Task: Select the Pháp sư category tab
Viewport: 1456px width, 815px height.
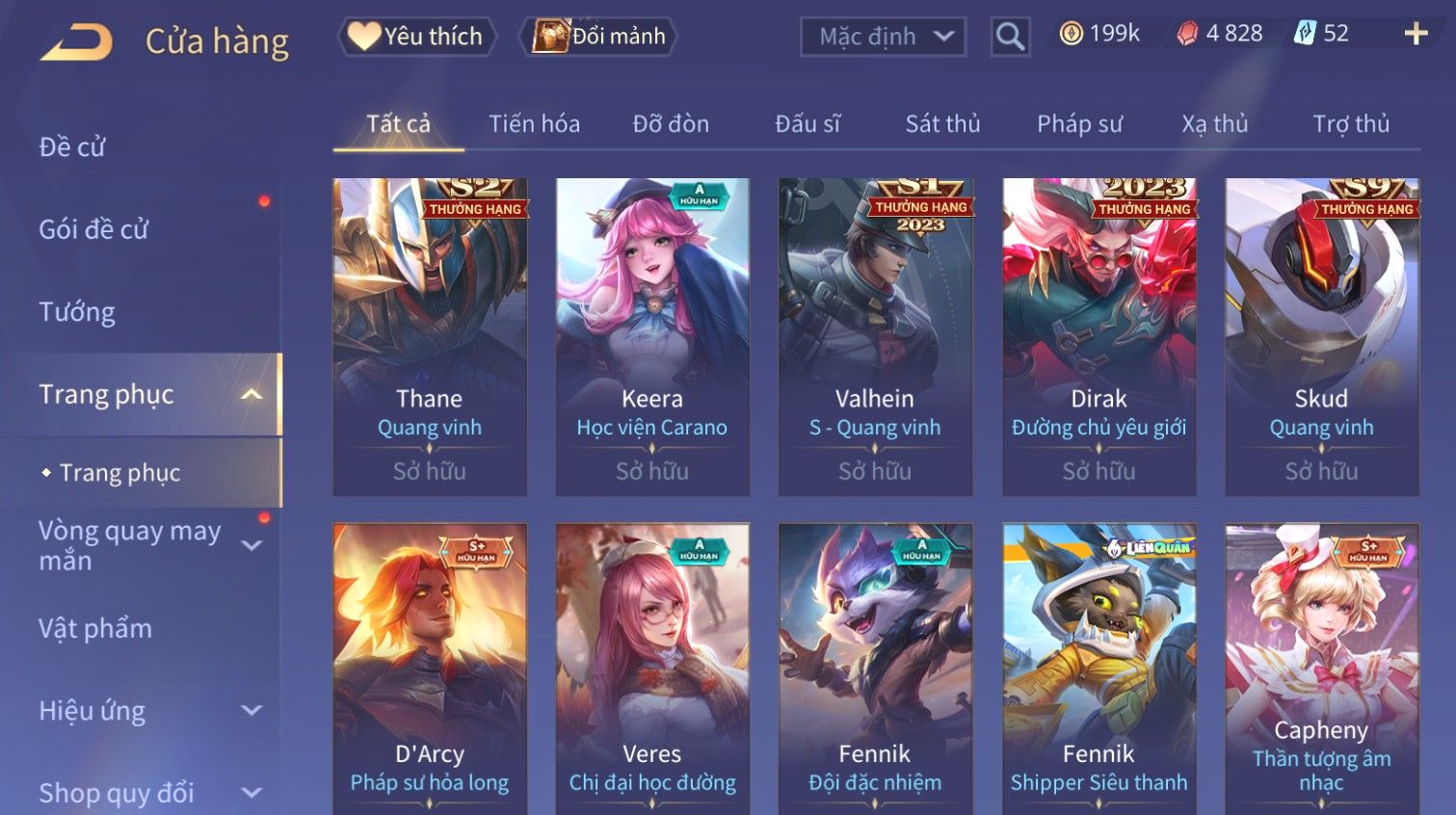Action: 1079,124
